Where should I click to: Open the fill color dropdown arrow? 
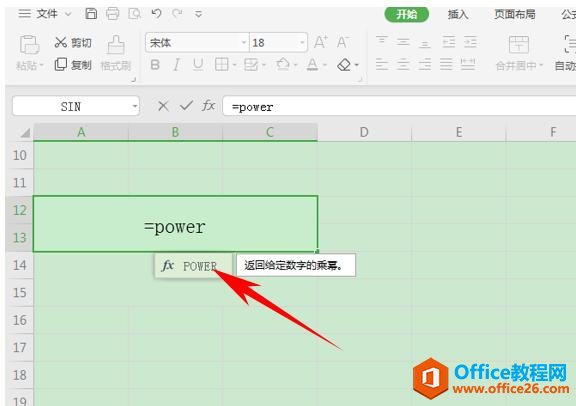click(295, 65)
